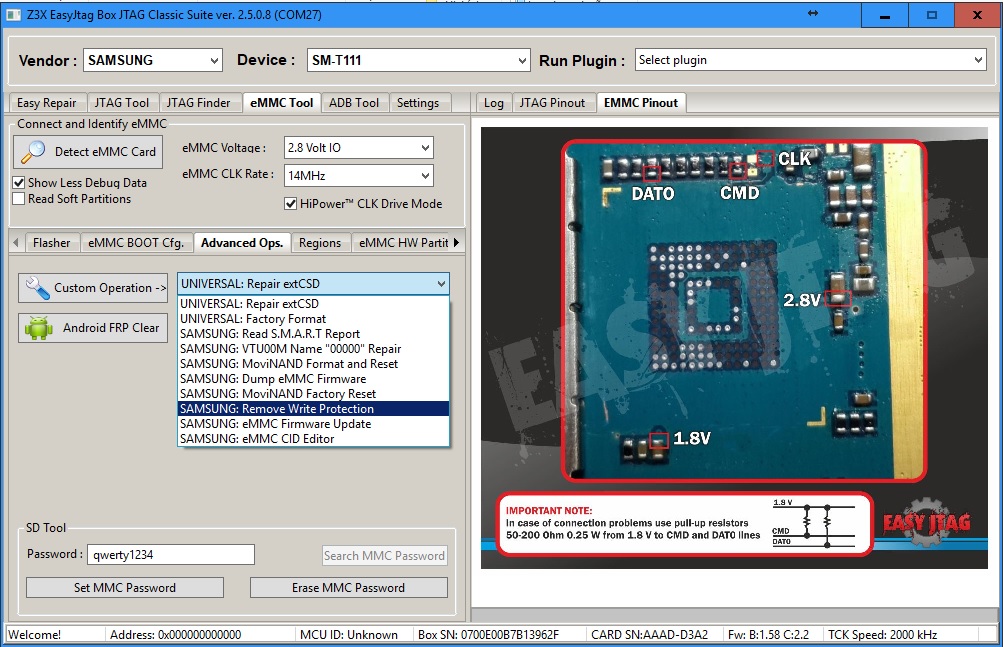1003x647 pixels.
Task: Open the Vendor dropdown showing SAMSUNG
Action: [x=153, y=60]
